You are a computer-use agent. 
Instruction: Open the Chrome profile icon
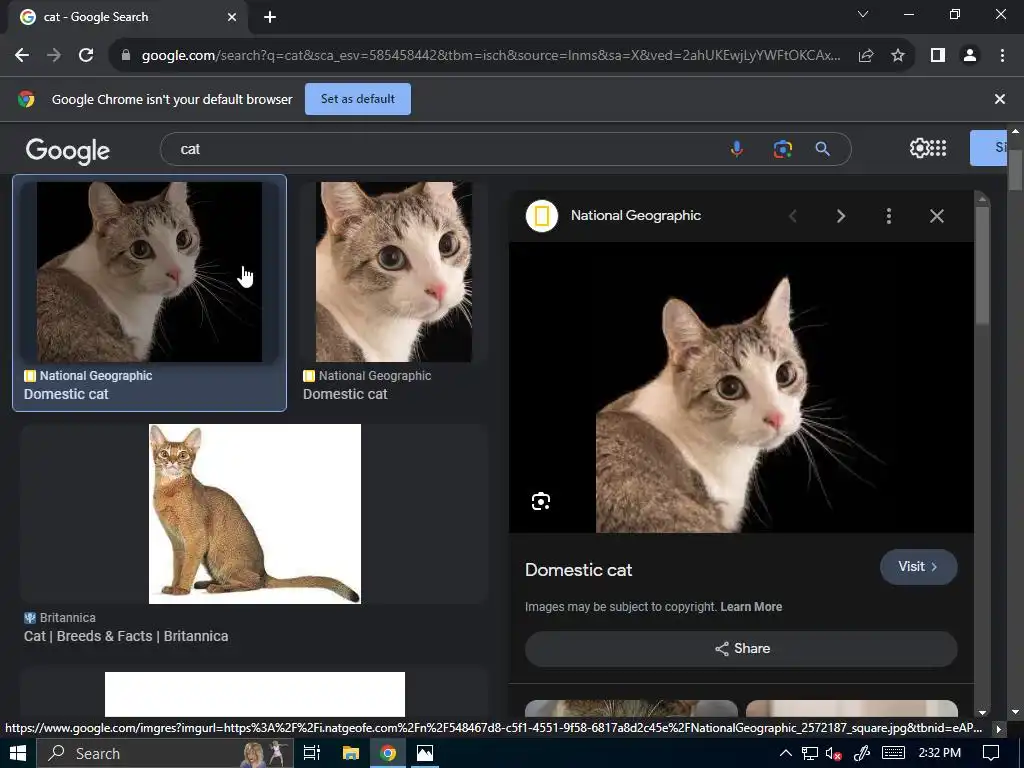970,56
